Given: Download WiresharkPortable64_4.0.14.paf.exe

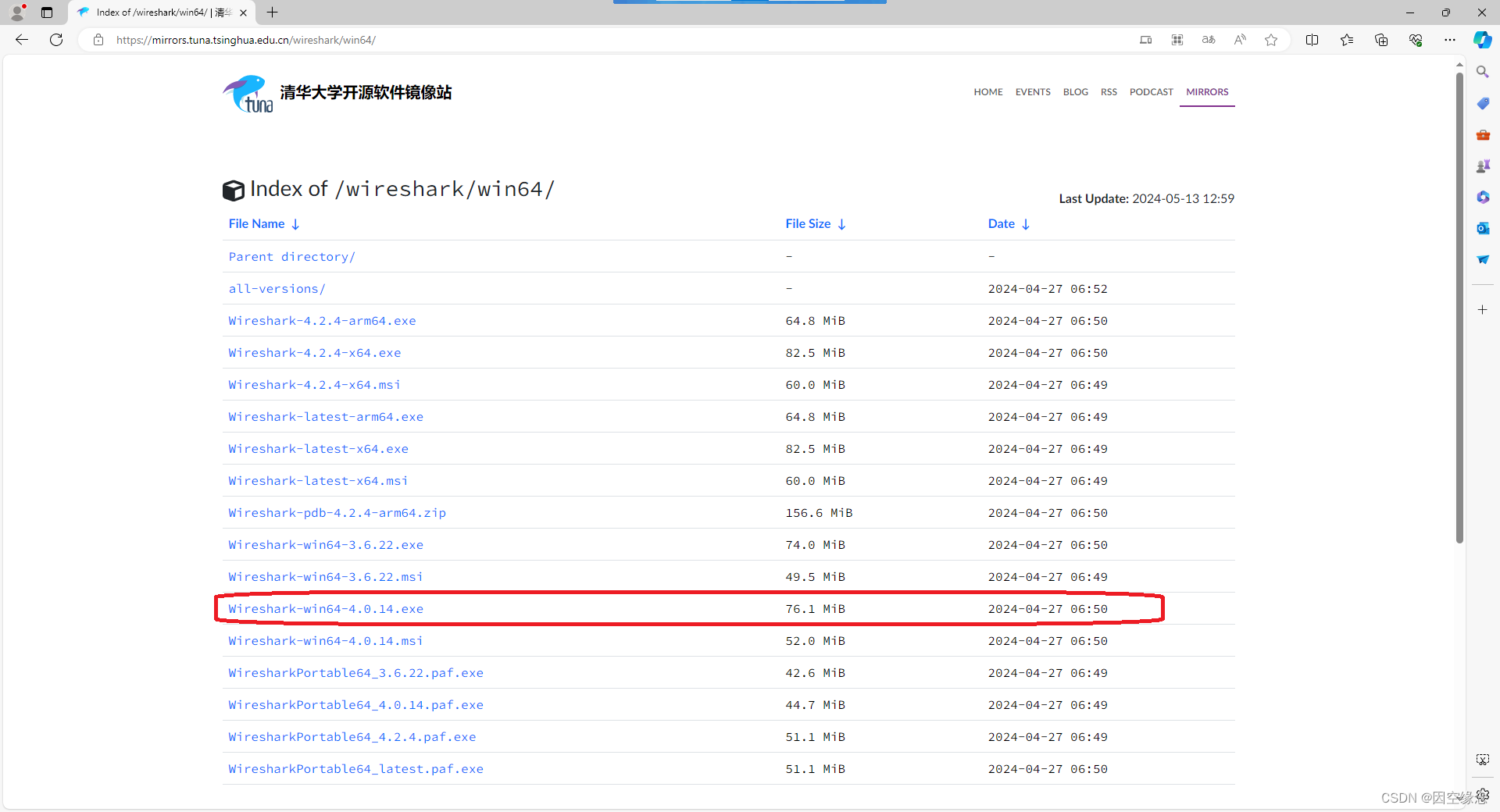Looking at the screenshot, I should 356,705.
